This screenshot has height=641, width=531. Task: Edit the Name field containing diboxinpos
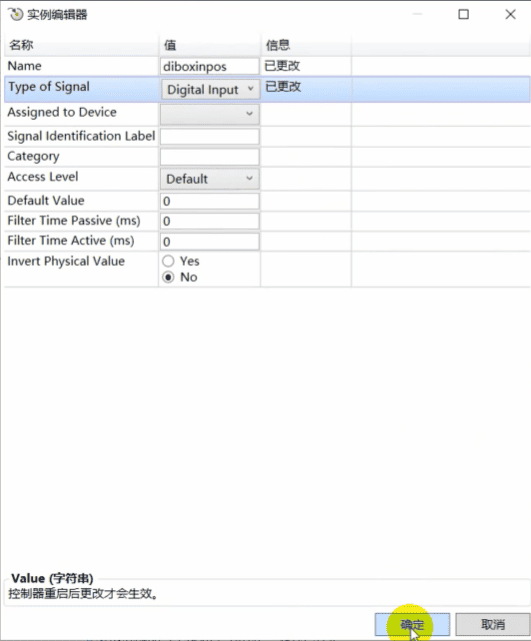210,66
